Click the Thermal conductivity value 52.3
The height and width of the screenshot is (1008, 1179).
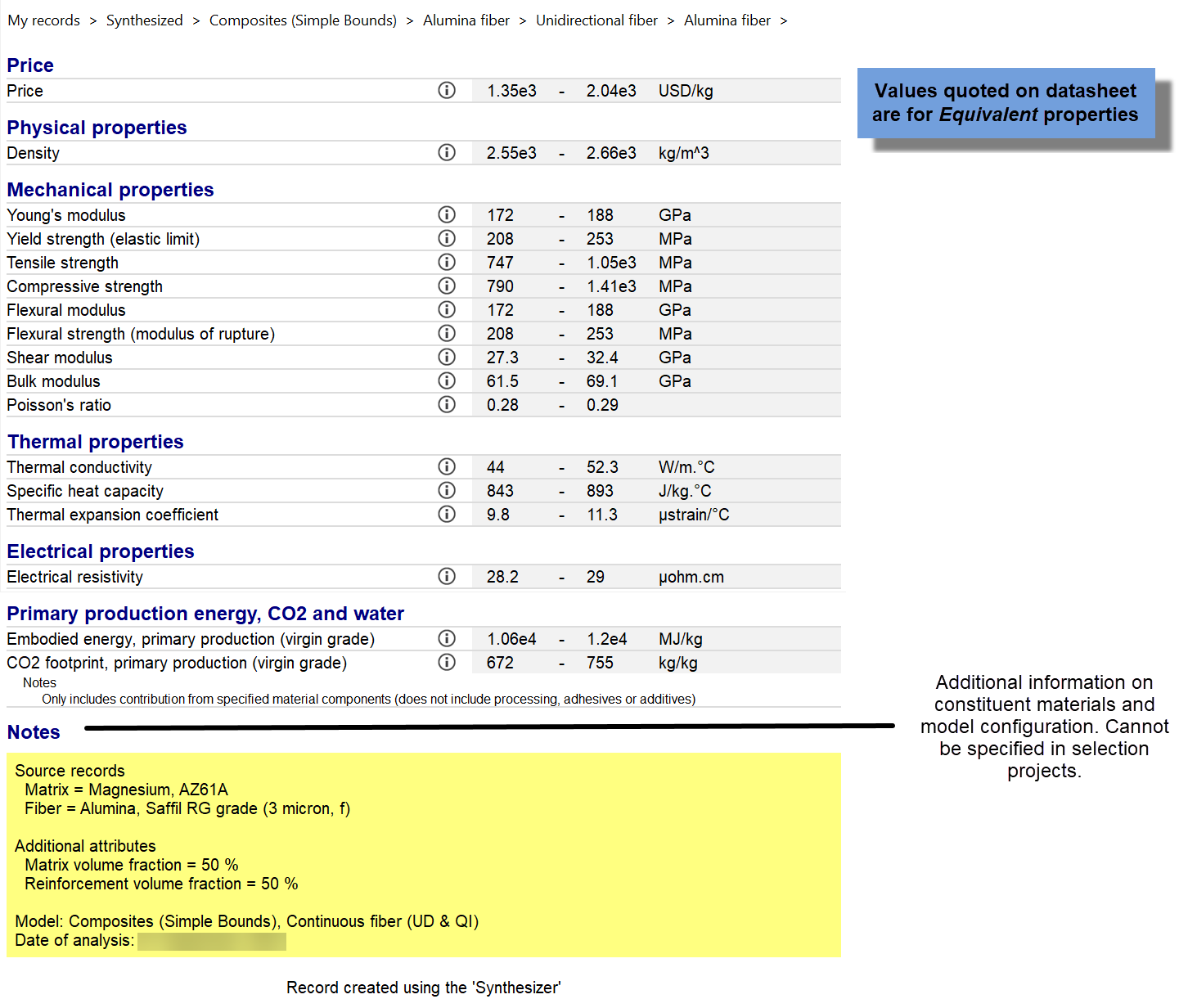coord(602,467)
